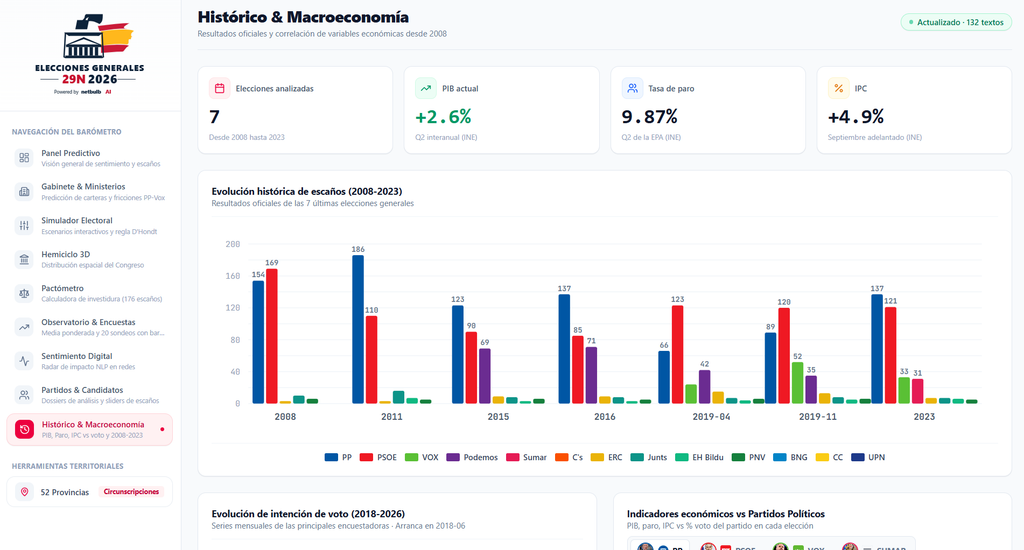1024x550 pixels.
Task: Click the Pactómetro scales icon
Action: click(x=24, y=293)
